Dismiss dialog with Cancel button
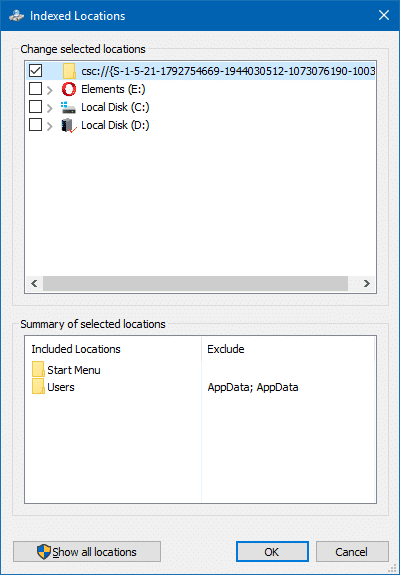Viewport: 400px width, 575px height. click(x=352, y=552)
